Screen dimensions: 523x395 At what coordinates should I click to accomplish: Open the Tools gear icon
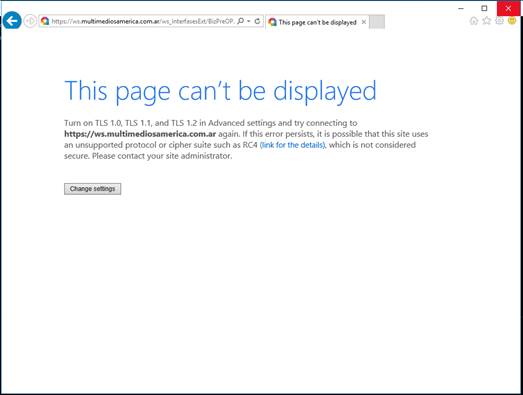coord(499,21)
